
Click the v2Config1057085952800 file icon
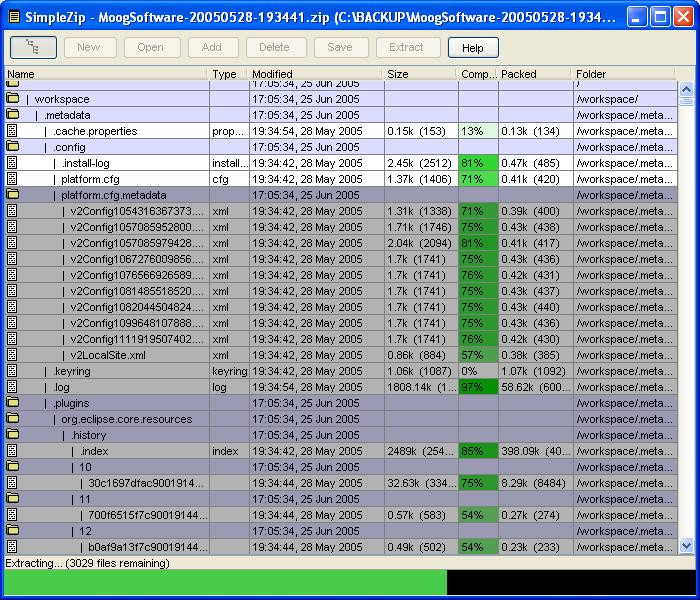(x=12, y=227)
